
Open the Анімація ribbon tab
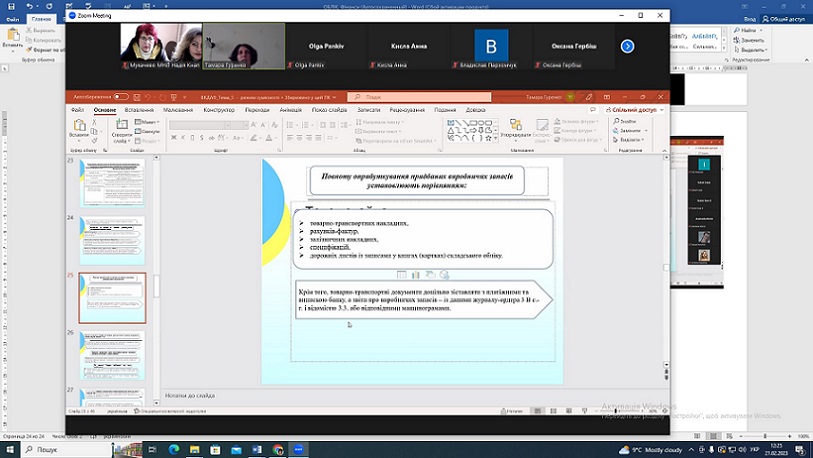(x=290, y=110)
